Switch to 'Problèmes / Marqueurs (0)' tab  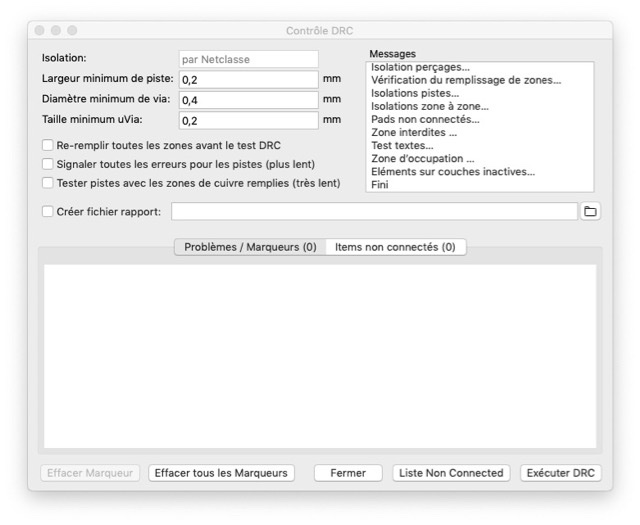pos(250,247)
